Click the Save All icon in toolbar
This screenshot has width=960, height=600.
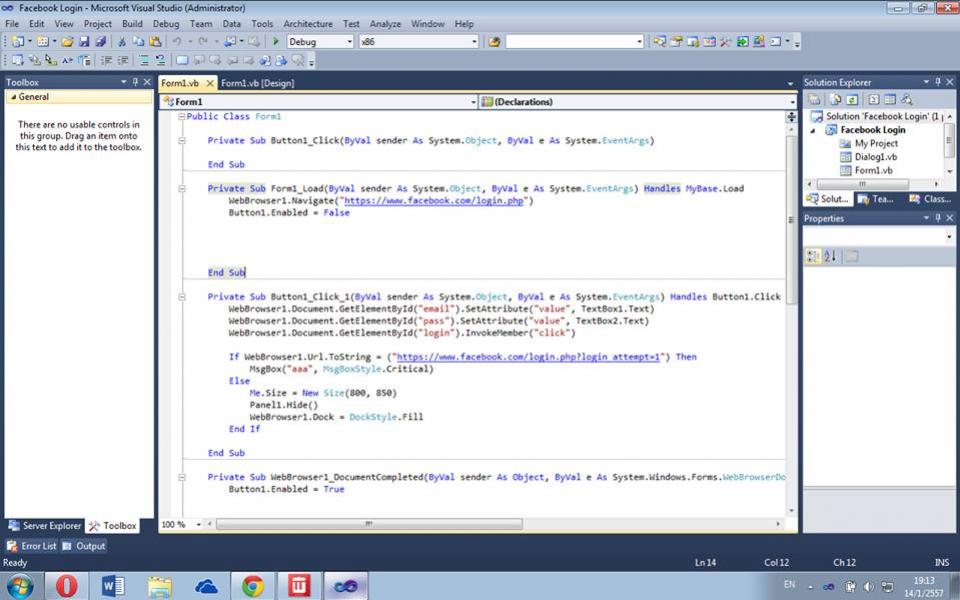point(100,42)
